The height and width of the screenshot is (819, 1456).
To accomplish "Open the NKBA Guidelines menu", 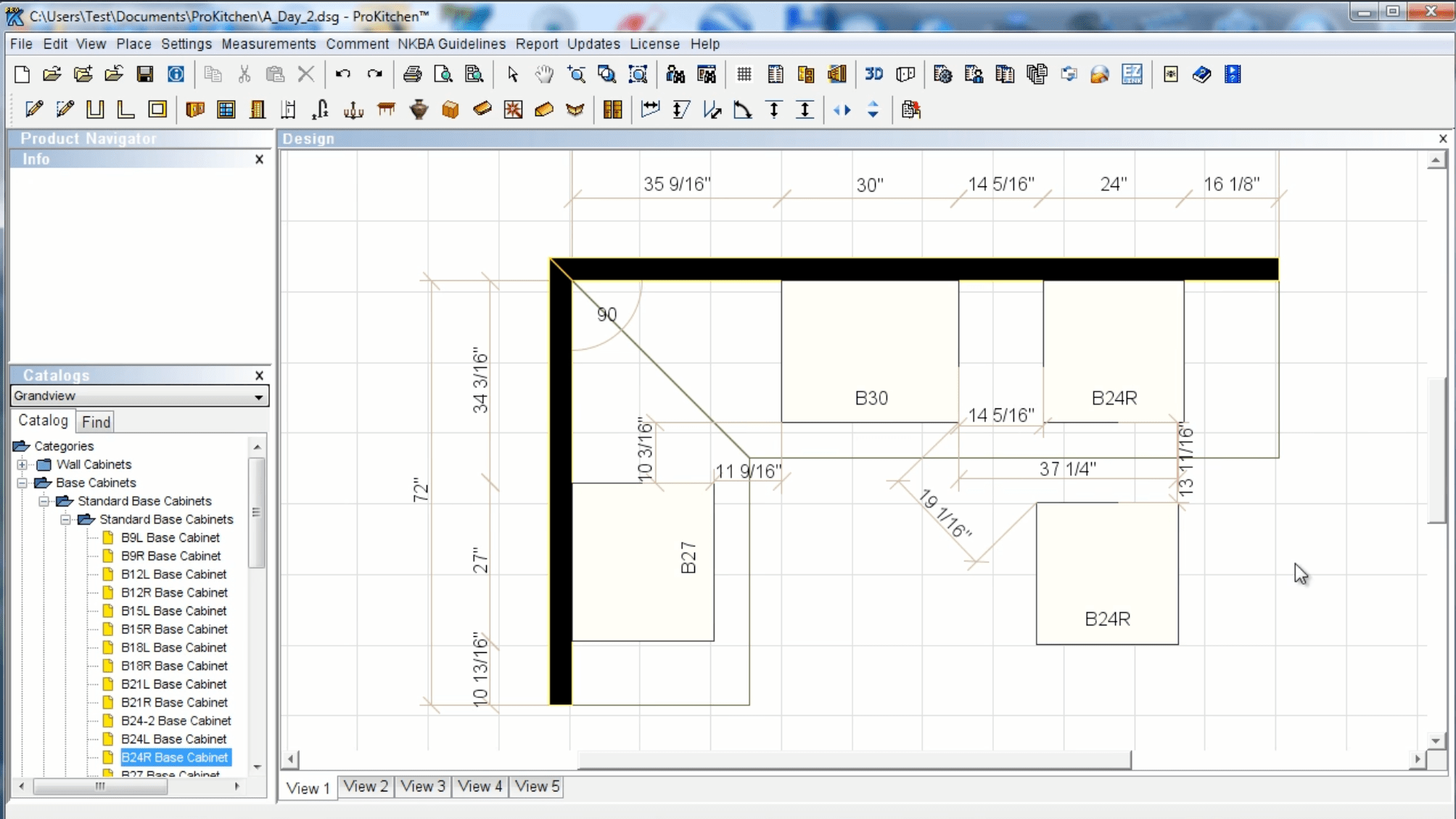I will pos(451,44).
